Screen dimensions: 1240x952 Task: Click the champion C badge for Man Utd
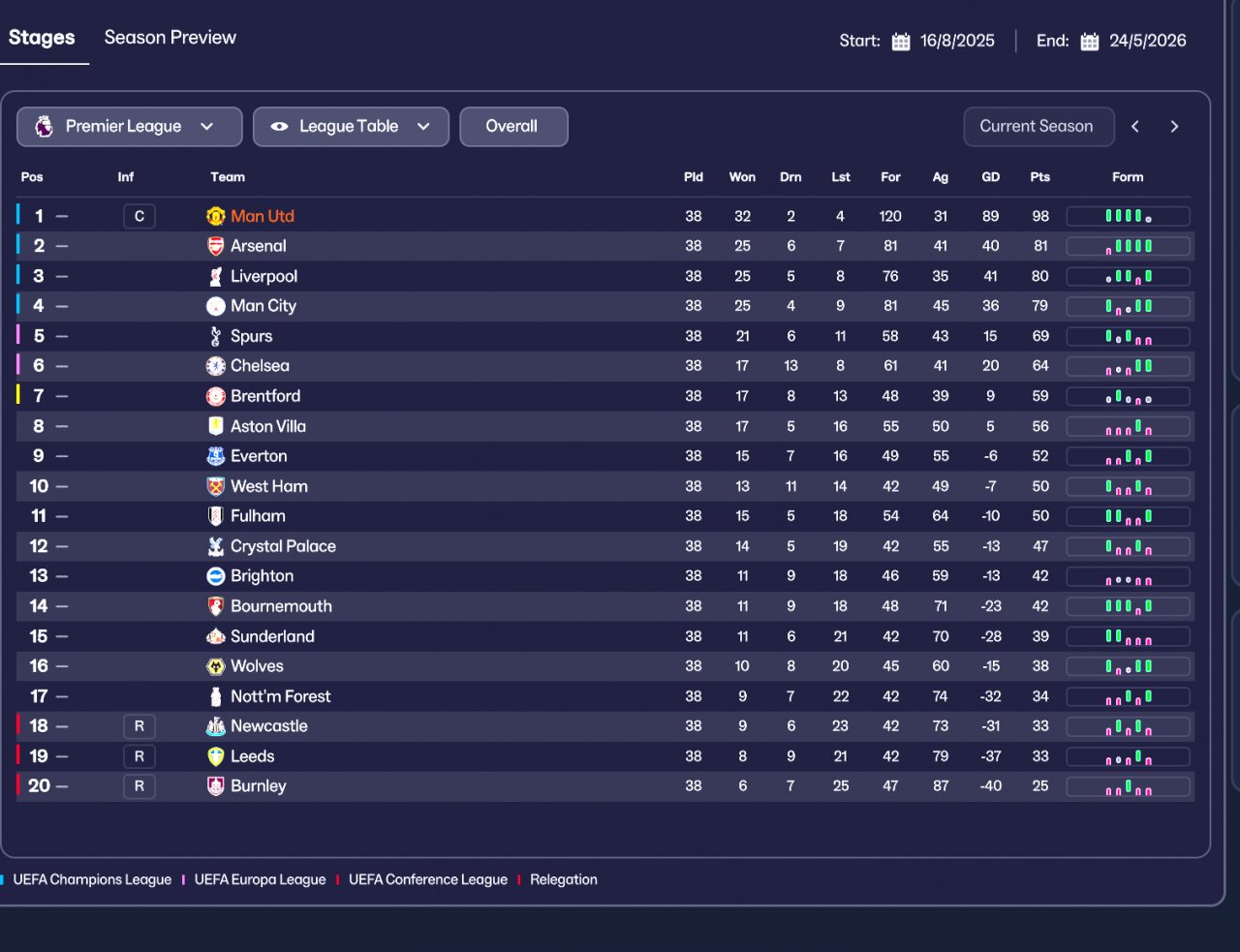click(x=139, y=216)
